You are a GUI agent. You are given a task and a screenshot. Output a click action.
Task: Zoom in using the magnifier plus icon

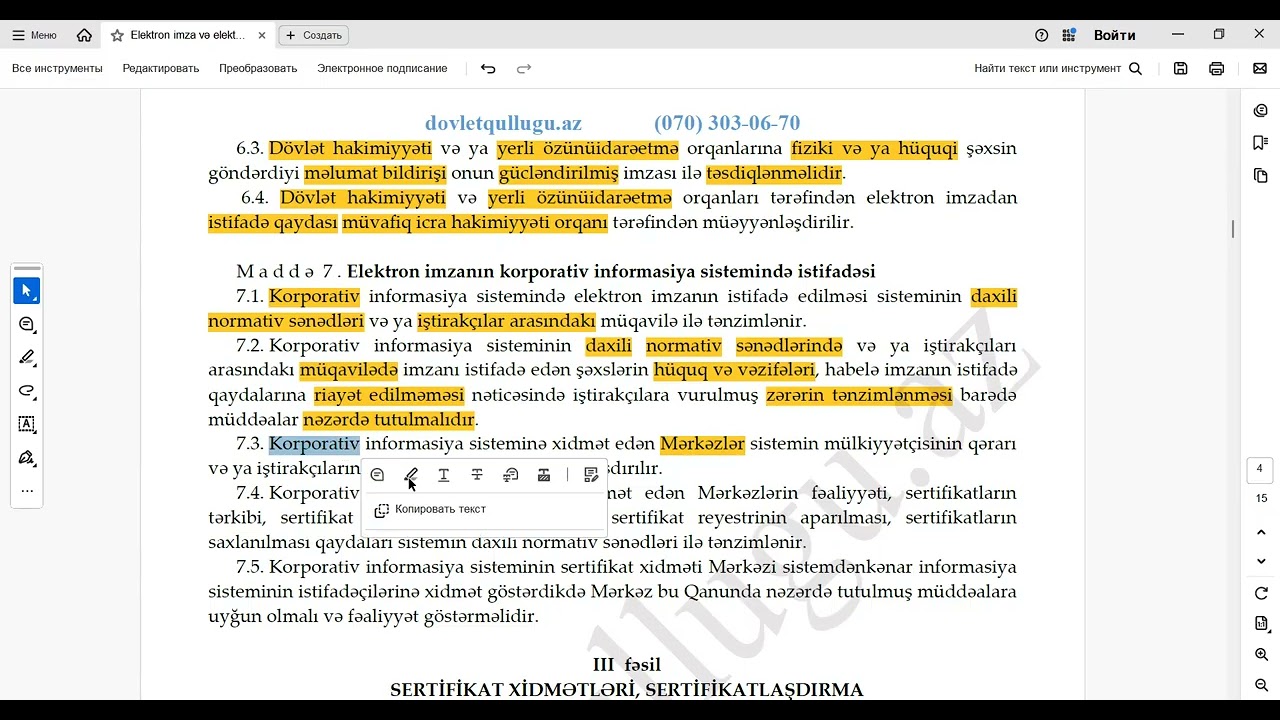point(1261,655)
